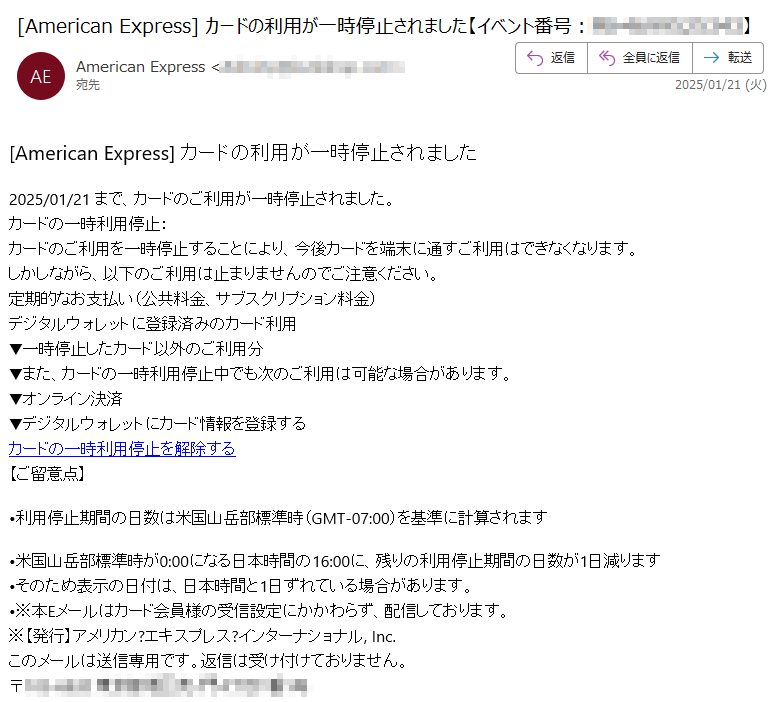
Task: Click the 【ご留意点】 section heading
Action: 47,473
